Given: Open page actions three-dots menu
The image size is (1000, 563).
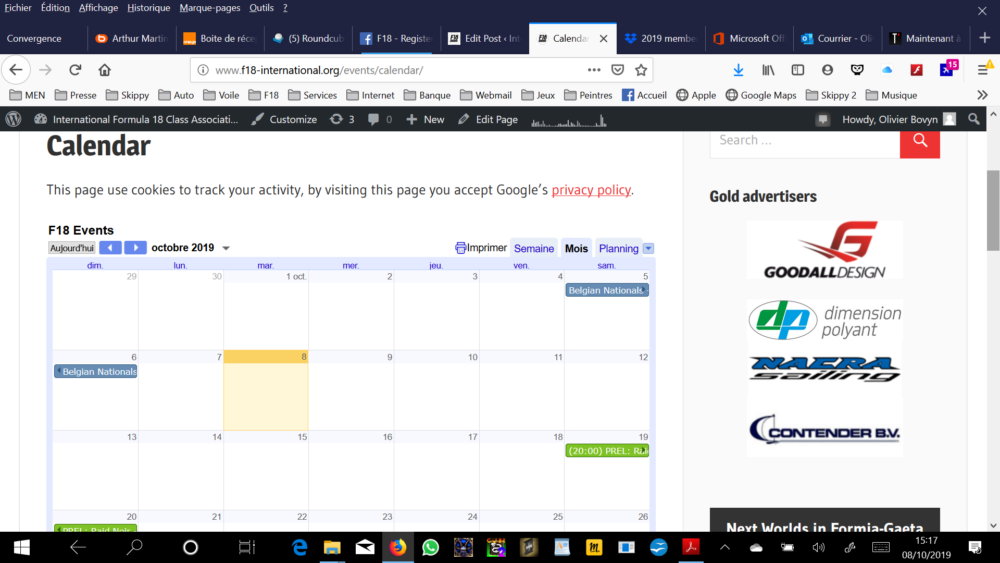Looking at the screenshot, I should pyautogui.click(x=594, y=70).
